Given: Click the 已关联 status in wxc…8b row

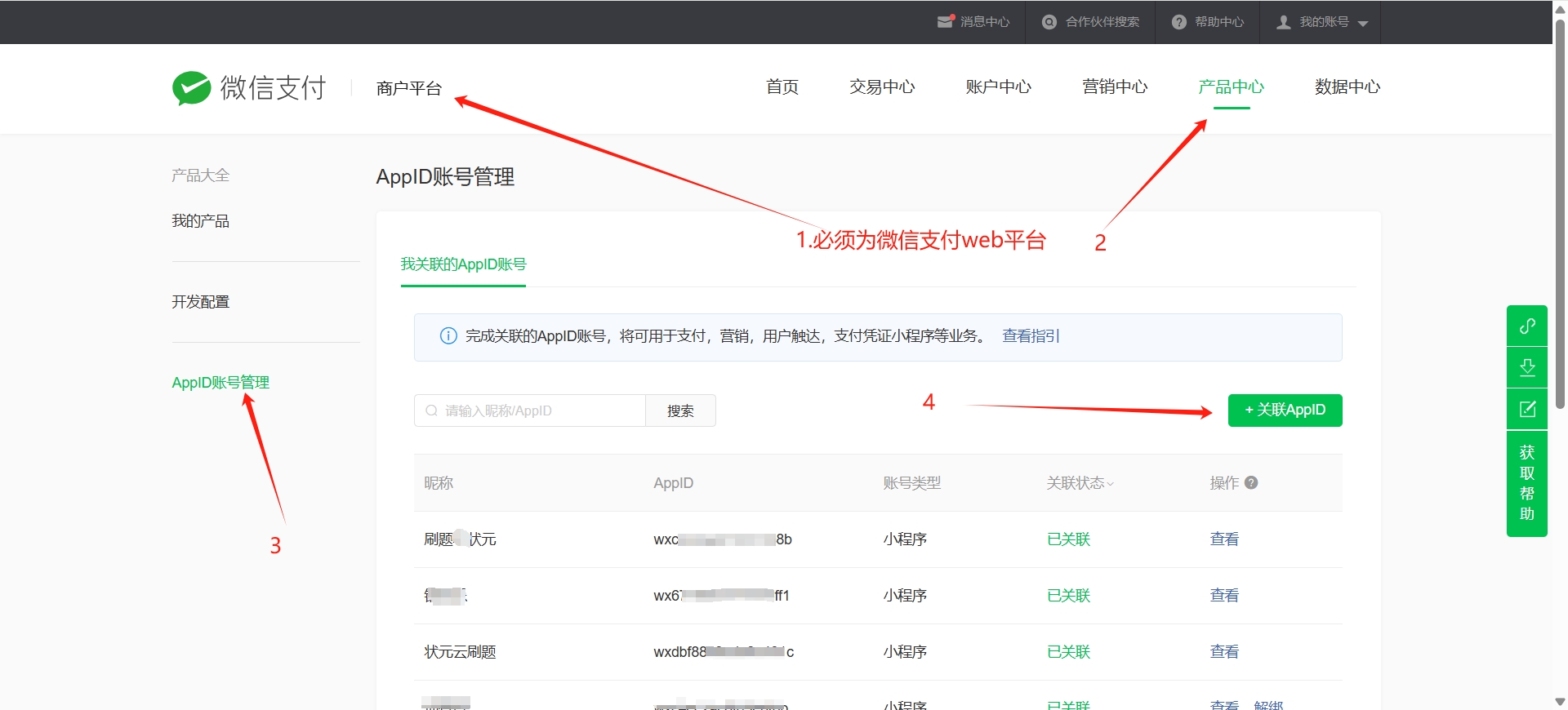Looking at the screenshot, I should coord(1068,539).
